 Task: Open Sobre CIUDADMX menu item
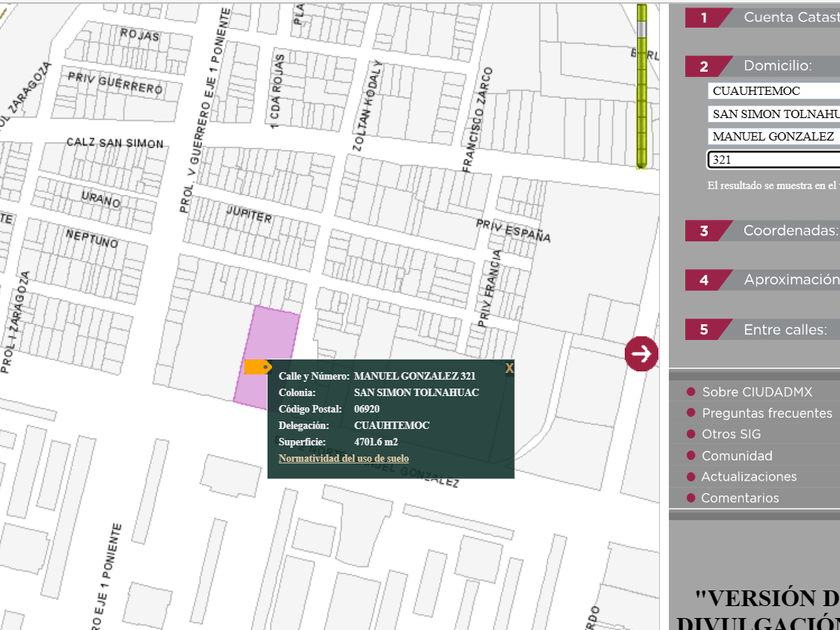coord(756,392)
